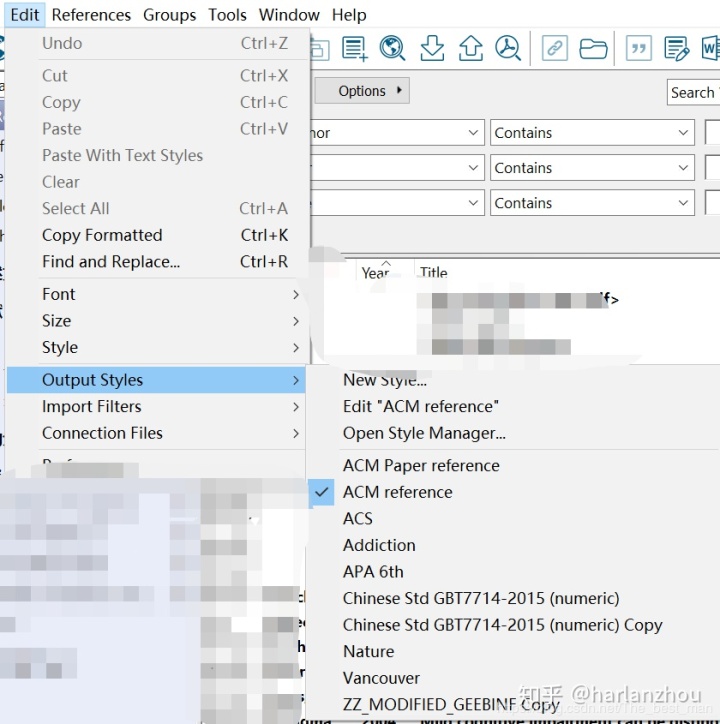
Task: Click the Return to Word icon
Action: click(x=710, y=48)
